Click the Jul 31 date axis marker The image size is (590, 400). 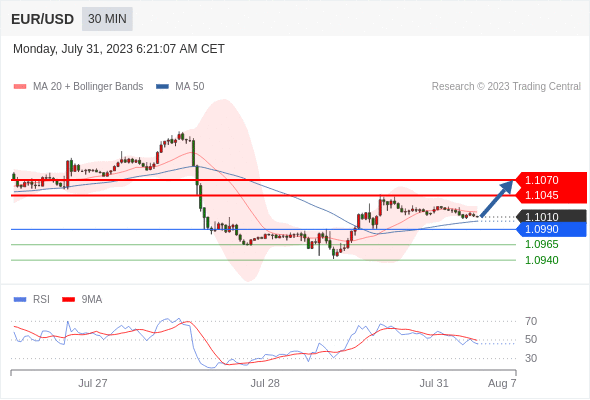coord(434,383)
